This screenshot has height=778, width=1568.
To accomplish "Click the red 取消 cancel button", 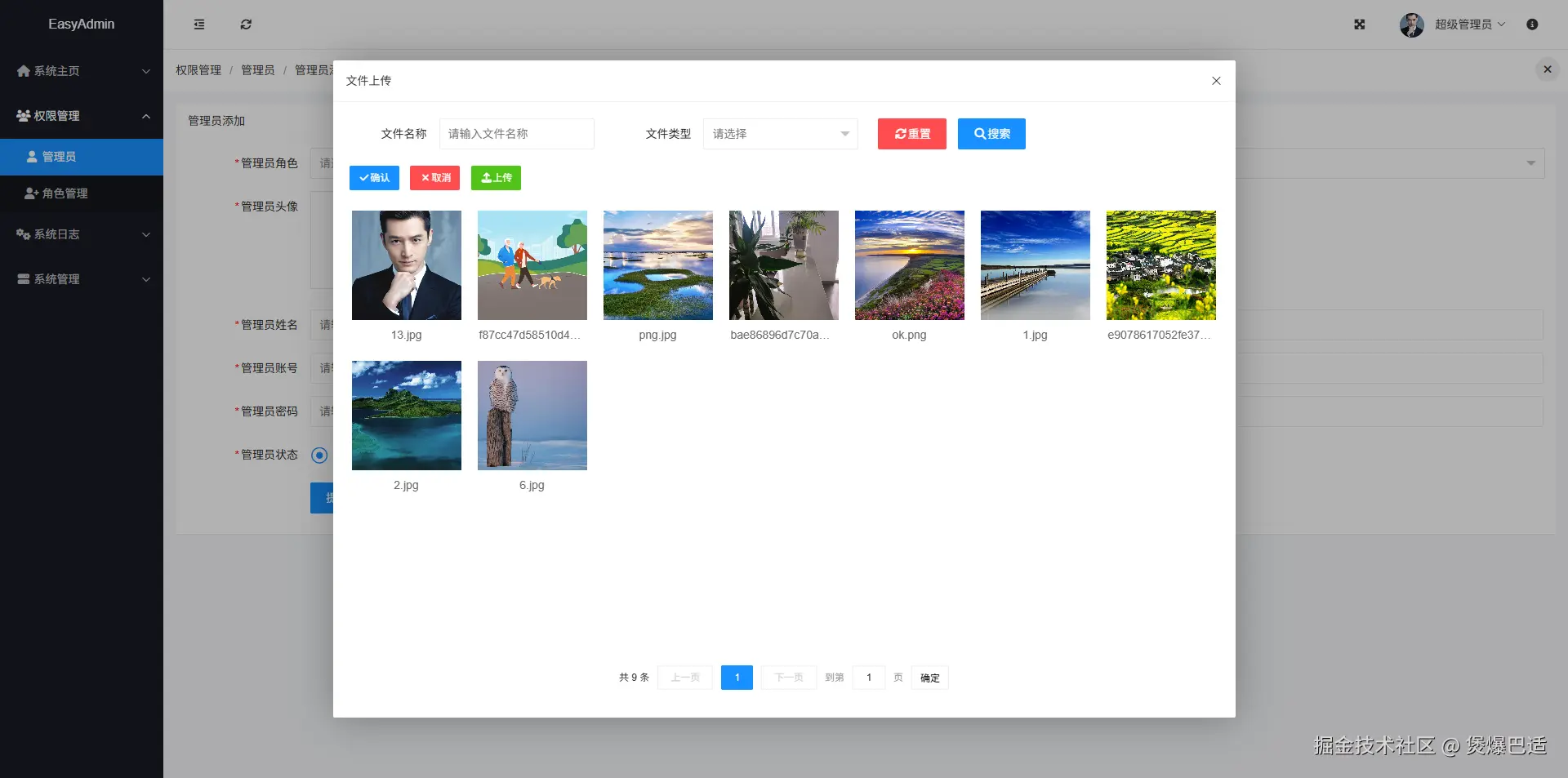I will tap(435, 178).
